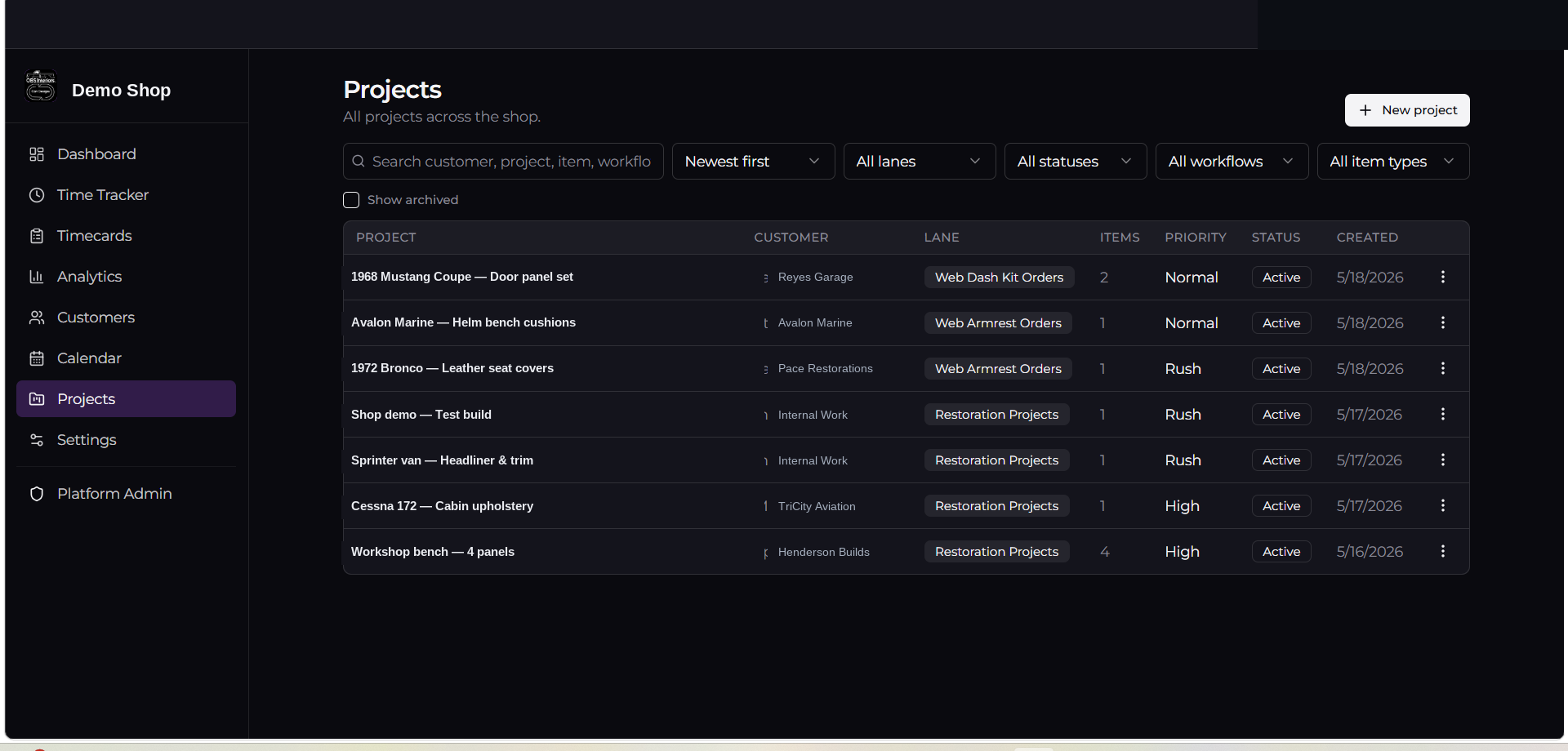Click the customer icon beside TriCity Aviation

coord(766,506)
